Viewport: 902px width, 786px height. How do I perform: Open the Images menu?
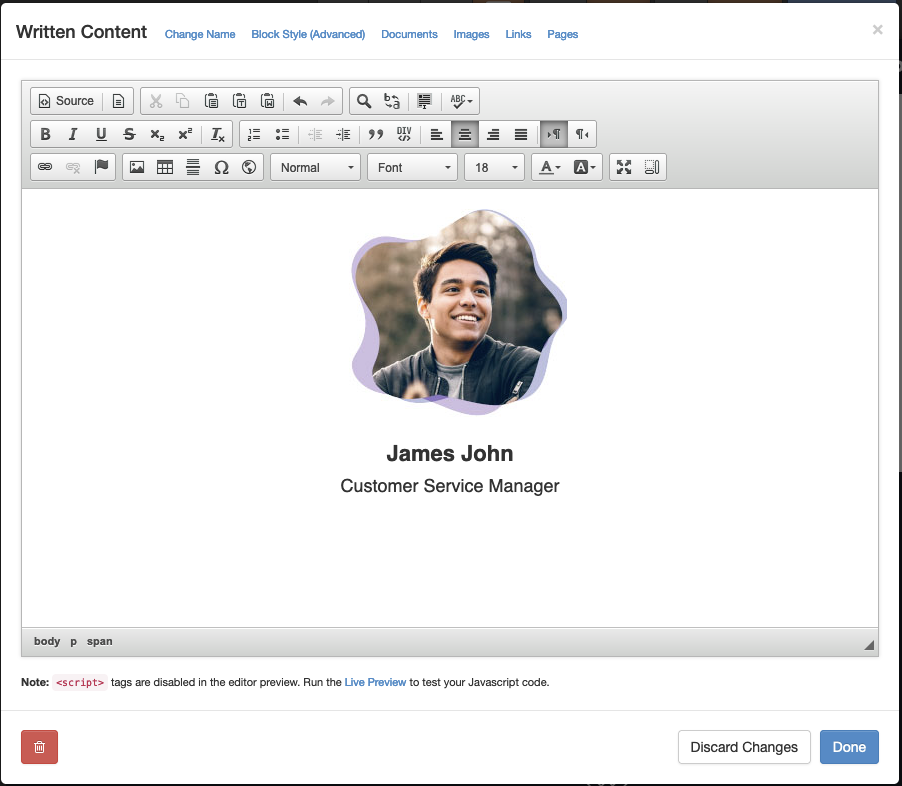pos(471,35)
